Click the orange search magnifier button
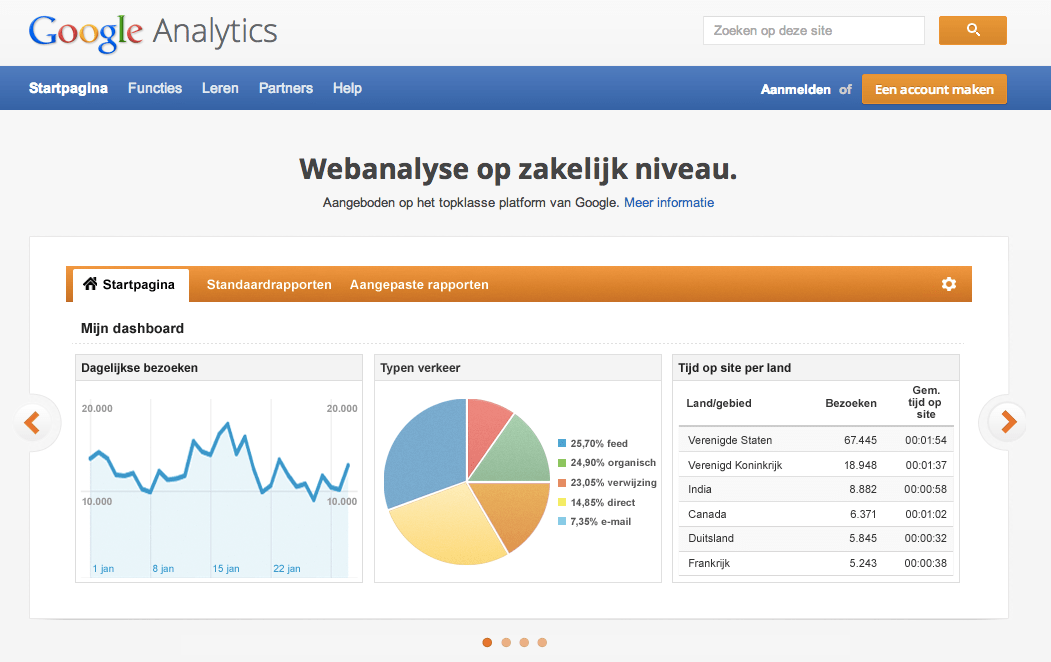The image size is (1051, 662). click(973, 30)
